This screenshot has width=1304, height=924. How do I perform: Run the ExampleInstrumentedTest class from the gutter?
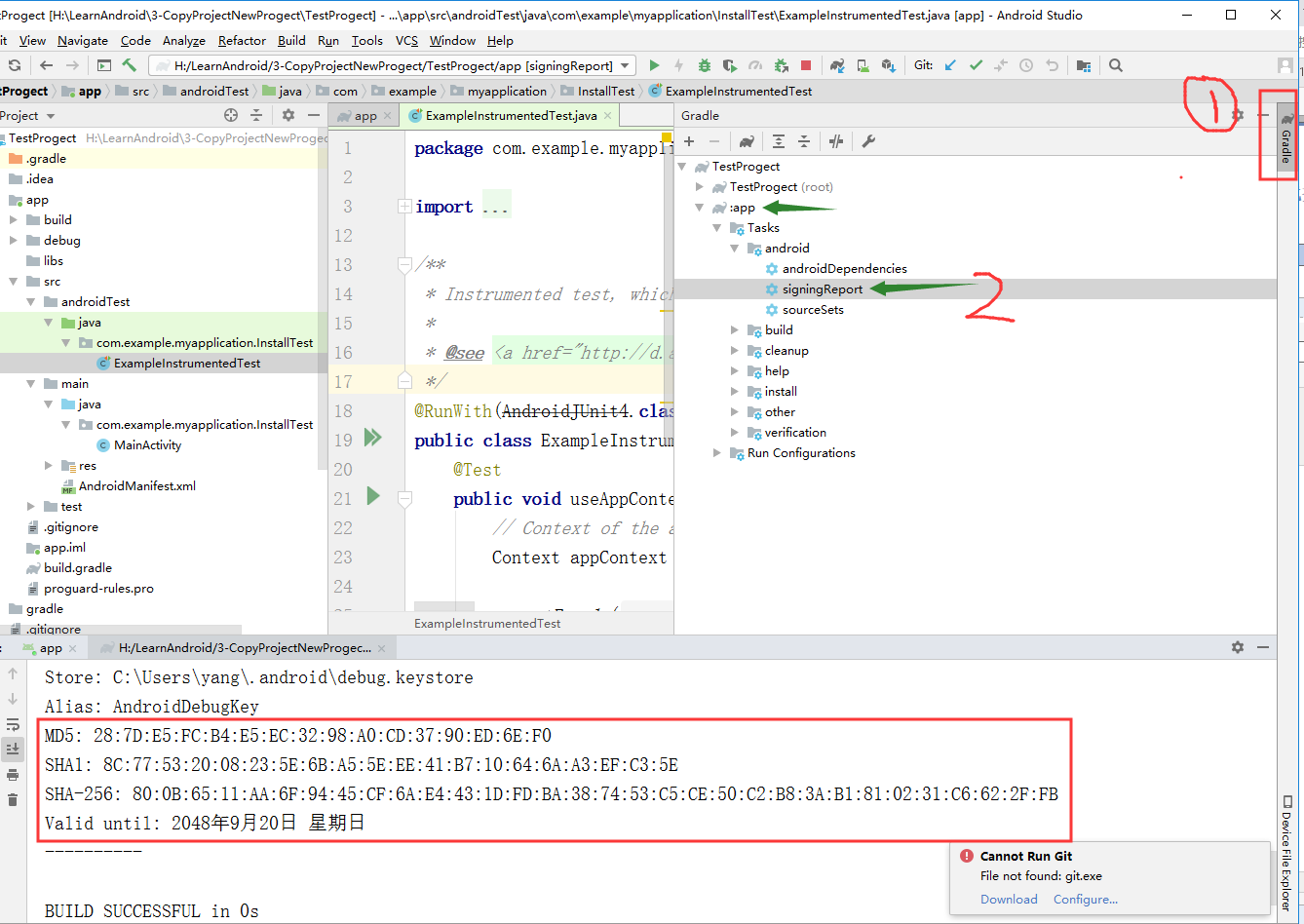[x=372, y=439]
